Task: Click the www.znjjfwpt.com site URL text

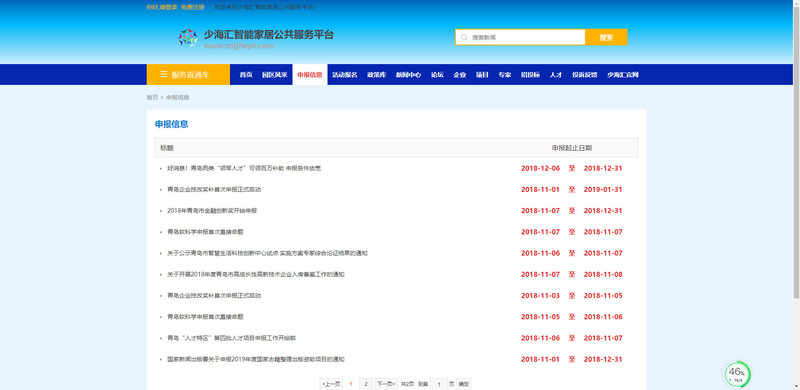Action: (x=239, y=46)
